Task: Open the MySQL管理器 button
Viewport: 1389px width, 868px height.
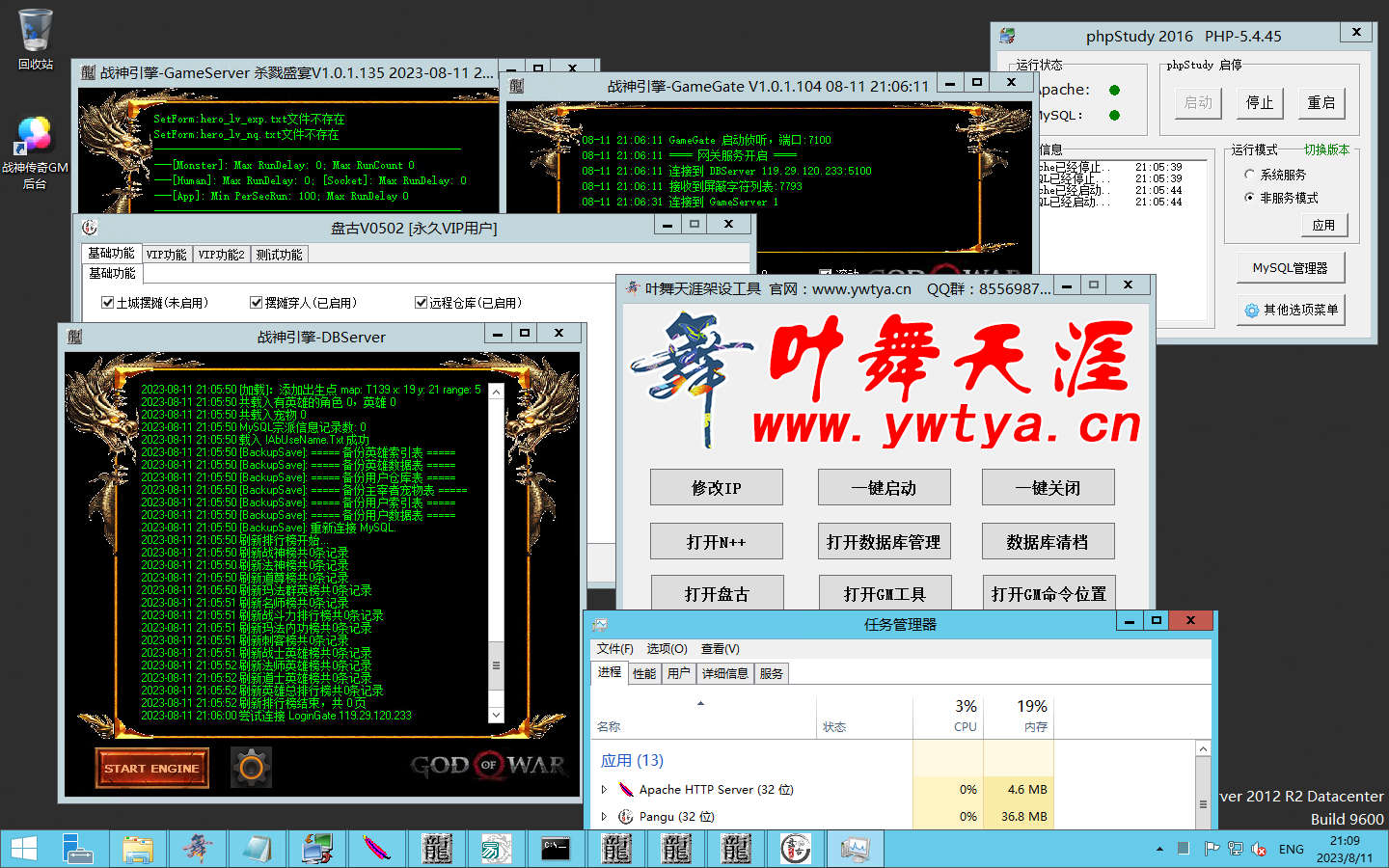Action: click(1291, 267)
